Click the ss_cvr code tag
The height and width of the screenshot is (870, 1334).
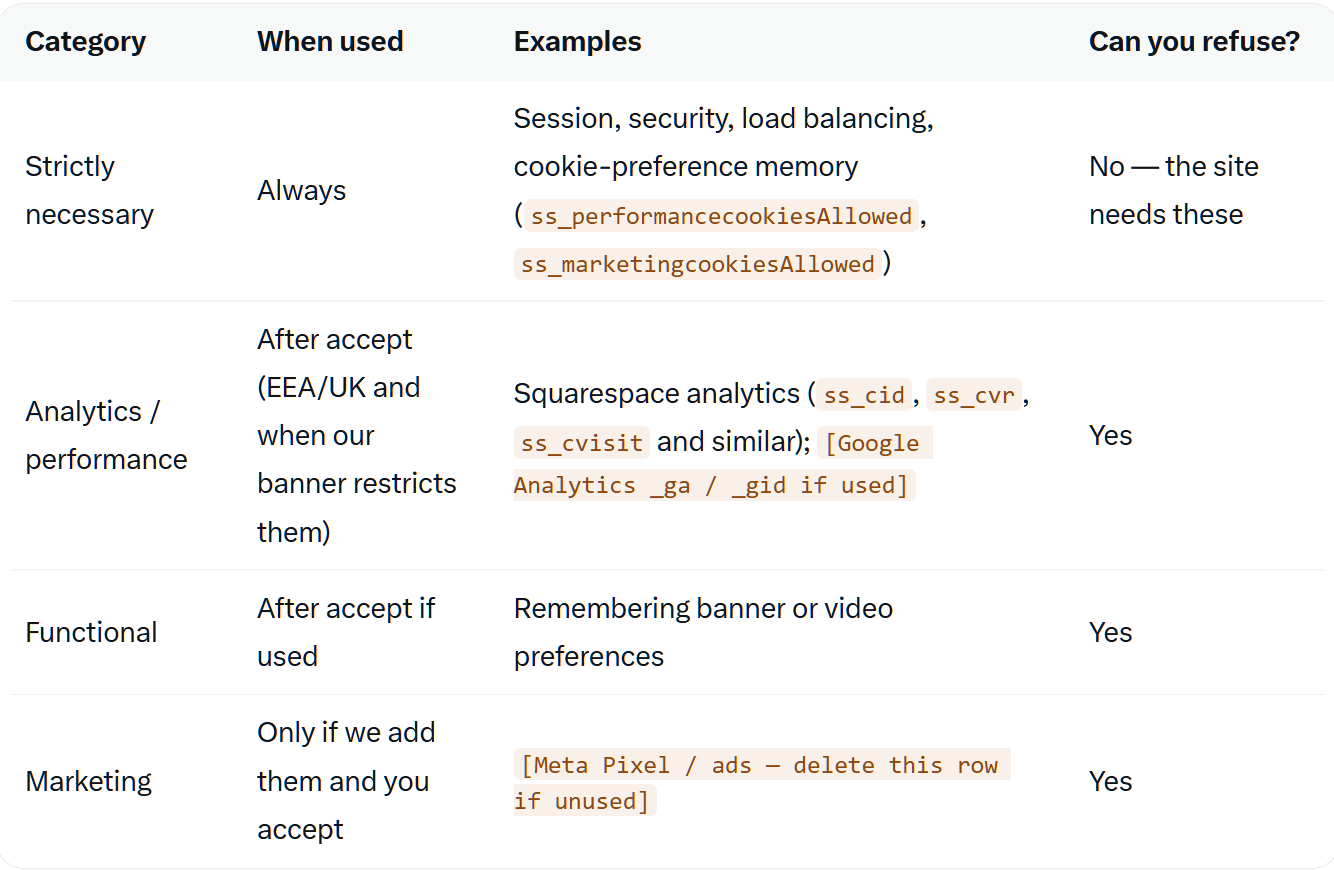pyautogui.click(x=974, y=394)
